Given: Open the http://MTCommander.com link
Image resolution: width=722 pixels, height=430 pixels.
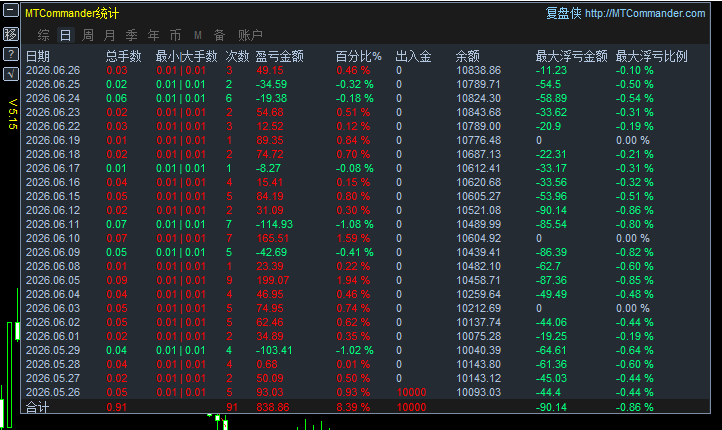Looking at the screenshot, I should coord(645,13).
